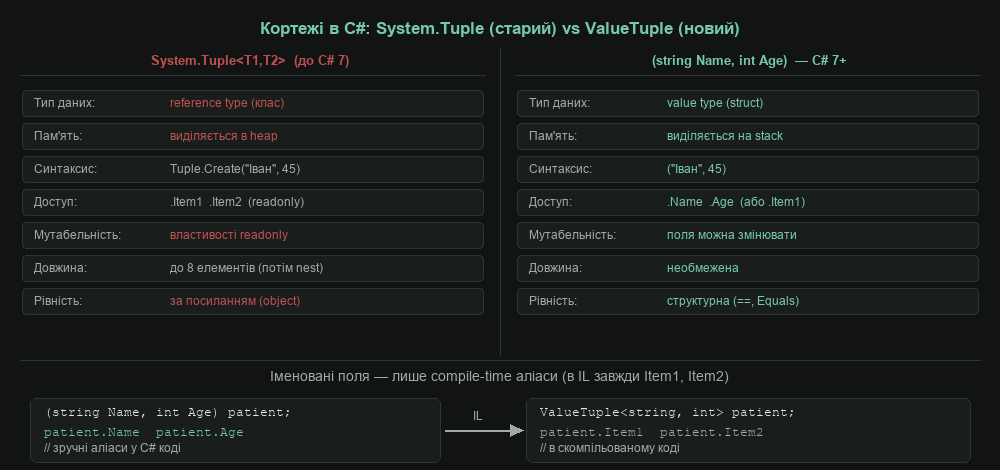Click 'reference type (клас)' value
This screenshot has height=470, width=1000.
(x=227, y=103)
